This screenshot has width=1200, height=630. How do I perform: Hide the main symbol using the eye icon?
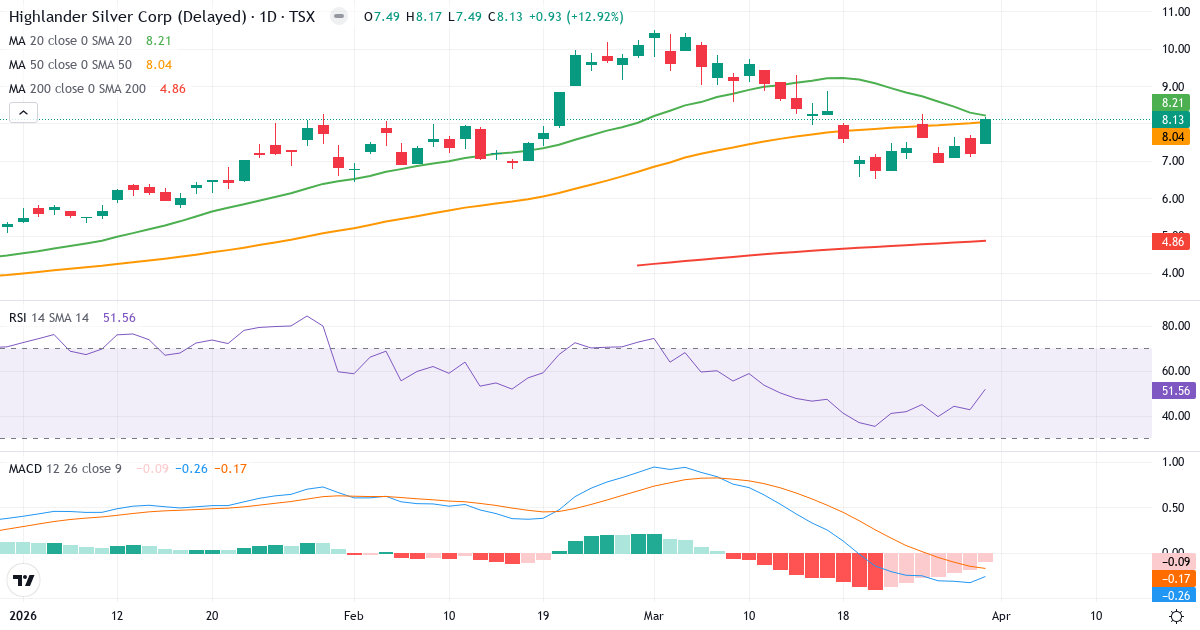341,16
